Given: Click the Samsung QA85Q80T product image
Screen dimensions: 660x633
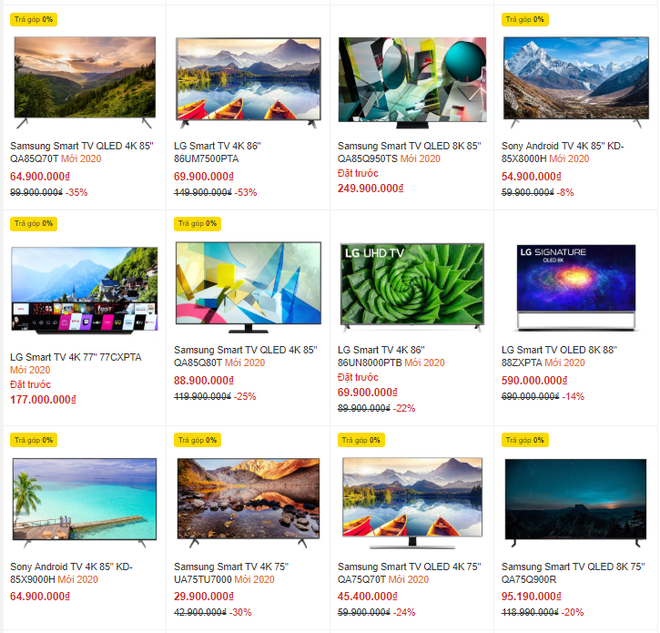Looking at the screenshot, I should [x=248, y=287].
